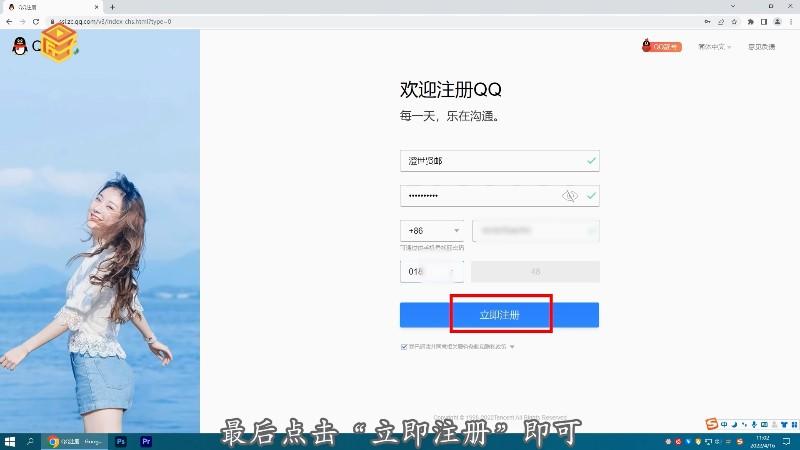
Task: Toggle Sogou Chinese/English 中 mode
Action: (x=724, y=424)
